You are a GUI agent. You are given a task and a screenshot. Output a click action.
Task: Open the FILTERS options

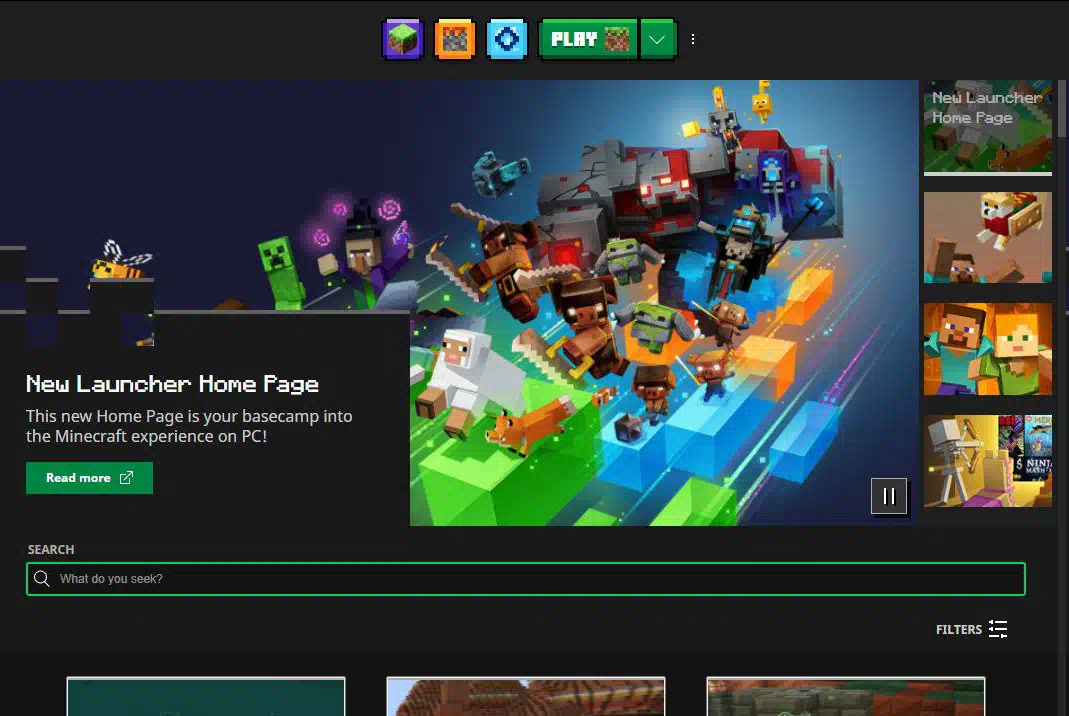point(972,629)
